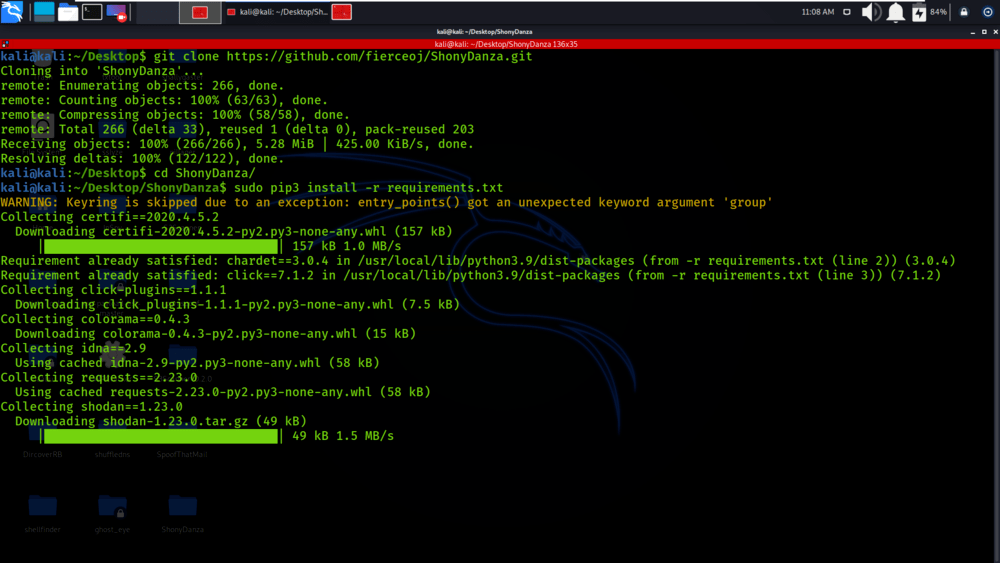Minimize the ShonyDanza terminal window
The width and height of the screenshot is (1000, 563).
973,32
